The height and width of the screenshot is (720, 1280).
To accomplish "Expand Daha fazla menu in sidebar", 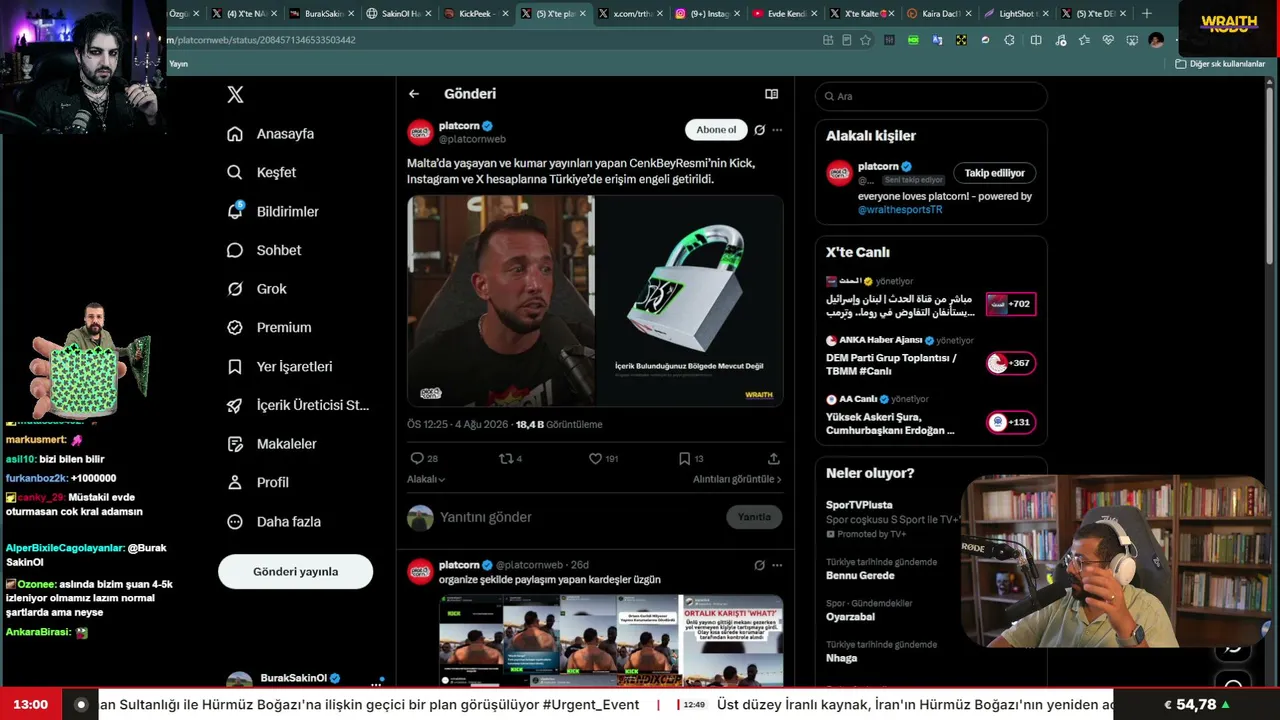I will tap(274, 521).
